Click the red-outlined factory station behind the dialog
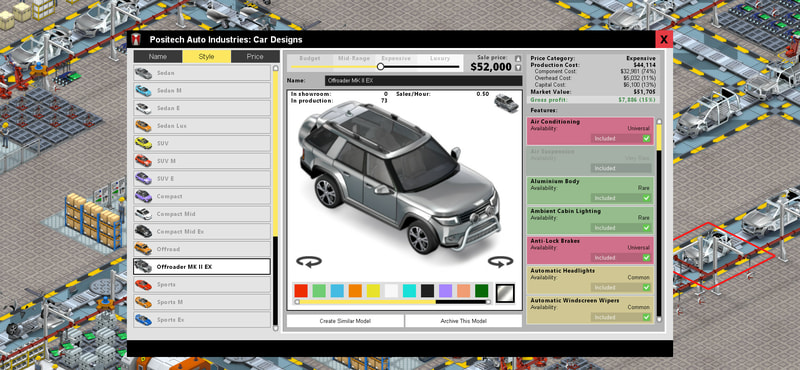This screenshot has width=800, height=370. [x=724, y=255]
